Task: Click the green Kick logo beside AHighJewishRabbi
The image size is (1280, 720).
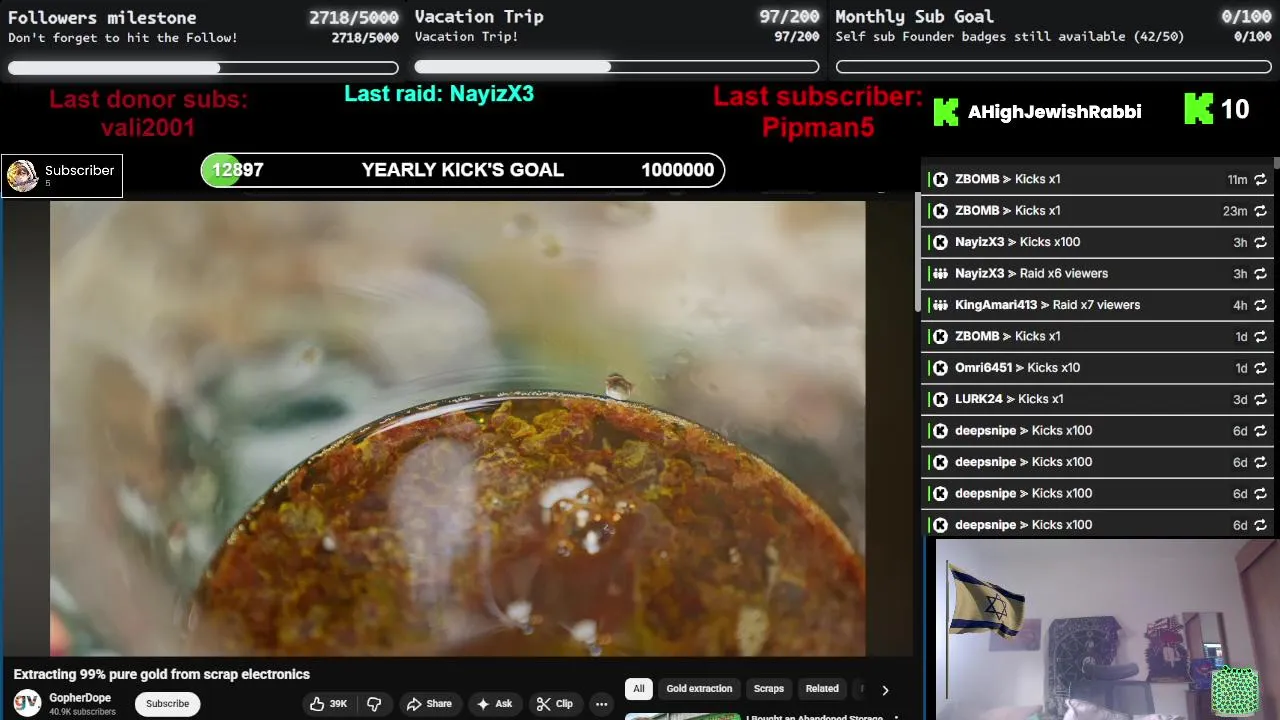Action: (946, 112)
